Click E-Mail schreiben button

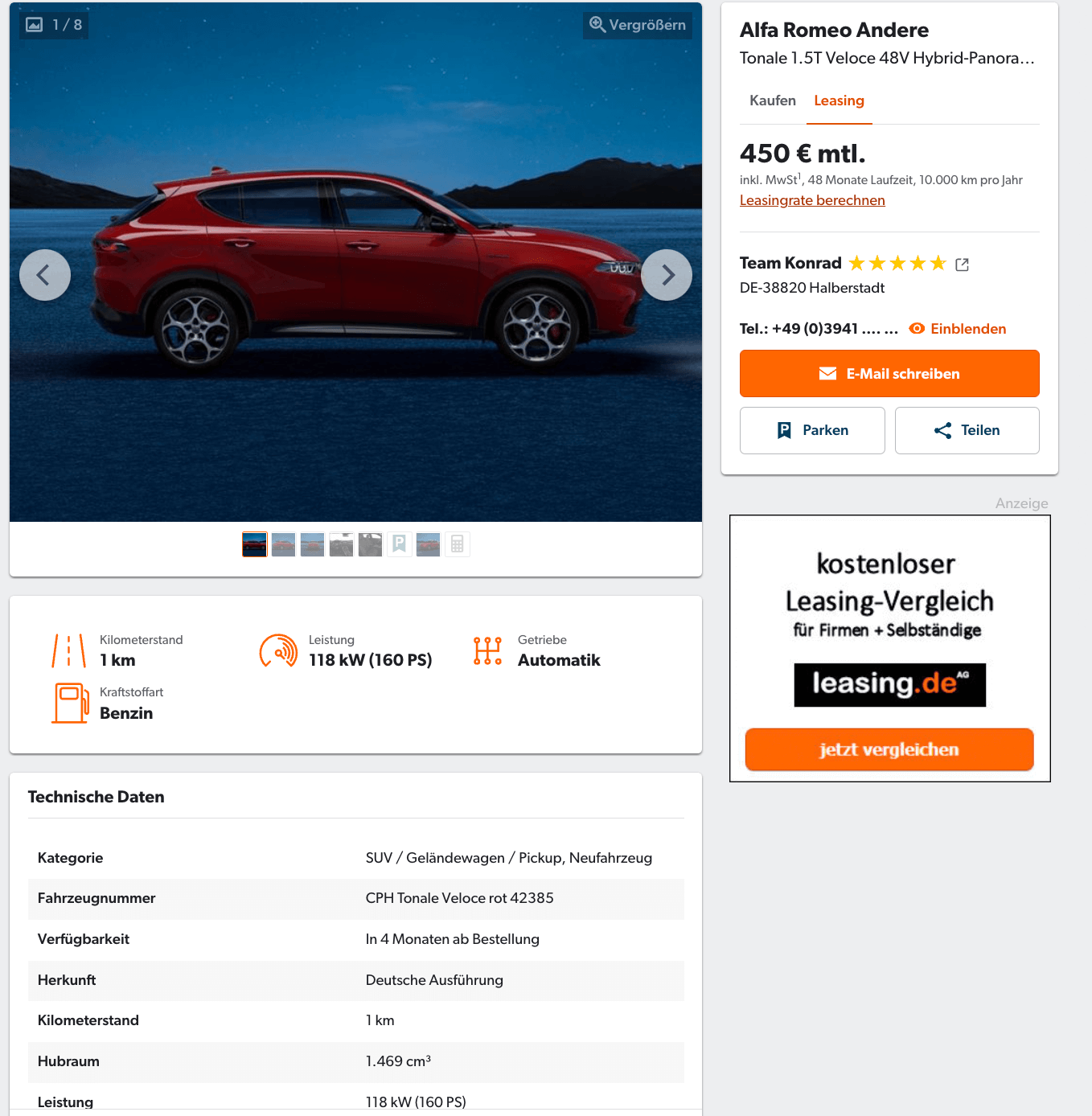(889, 373)
